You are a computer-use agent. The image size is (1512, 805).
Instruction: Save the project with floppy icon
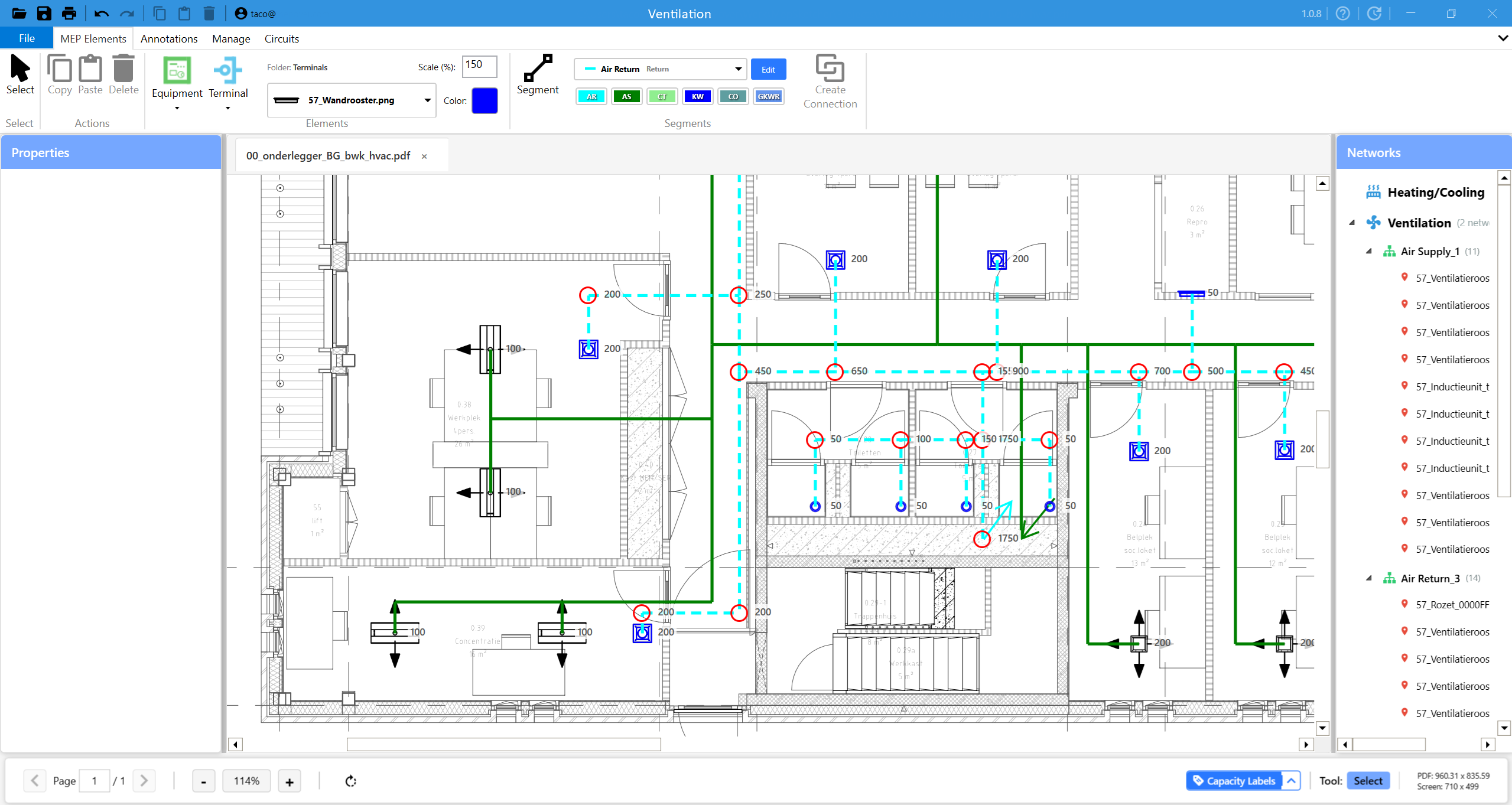pos(44,13)
